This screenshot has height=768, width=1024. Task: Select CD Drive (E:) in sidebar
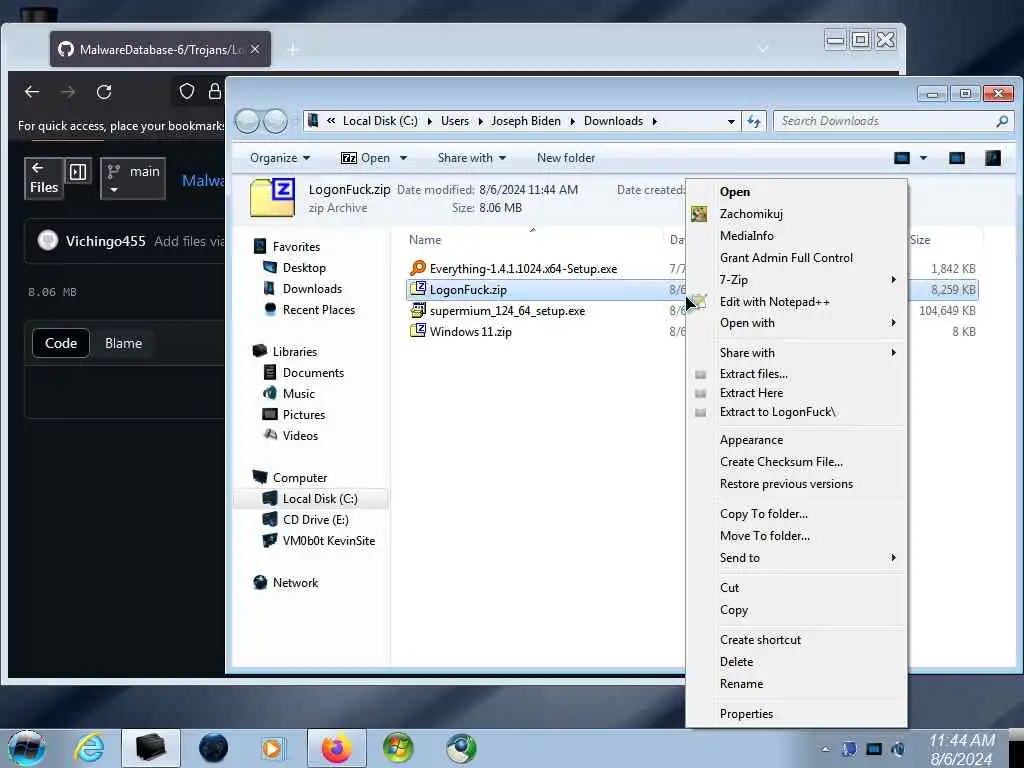pyautogui.click(x=315, y=520)
